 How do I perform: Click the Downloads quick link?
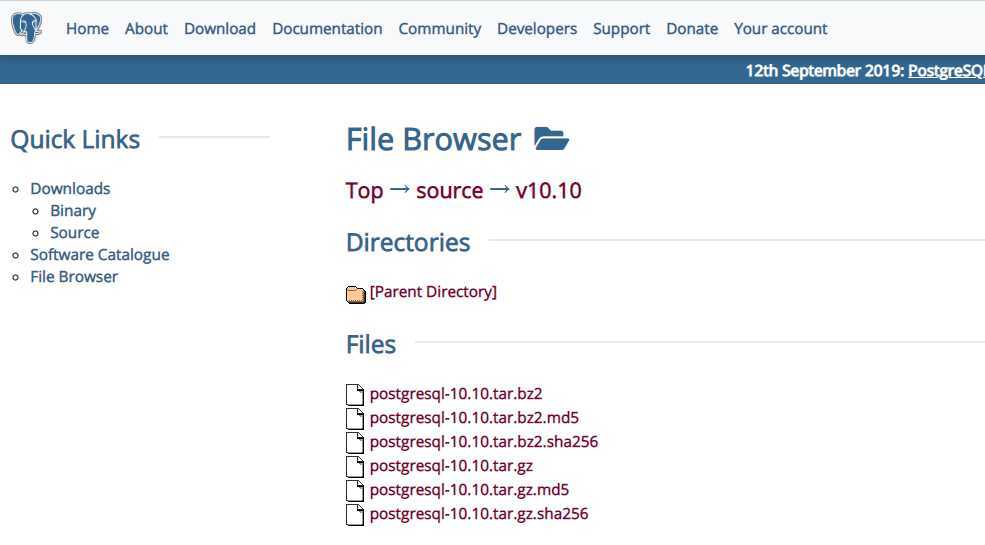tap(70, 188)
